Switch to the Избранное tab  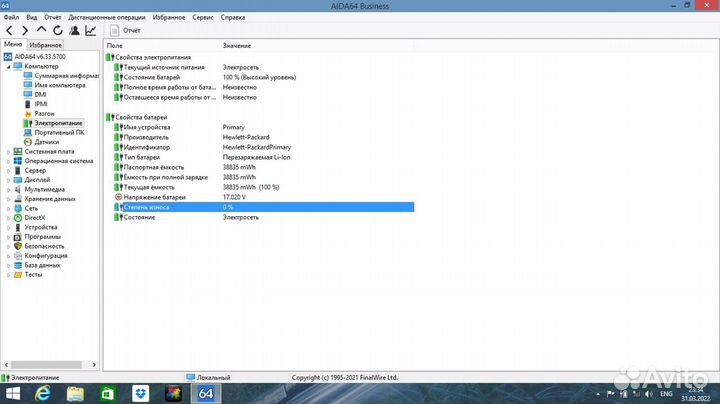[45, 45]
